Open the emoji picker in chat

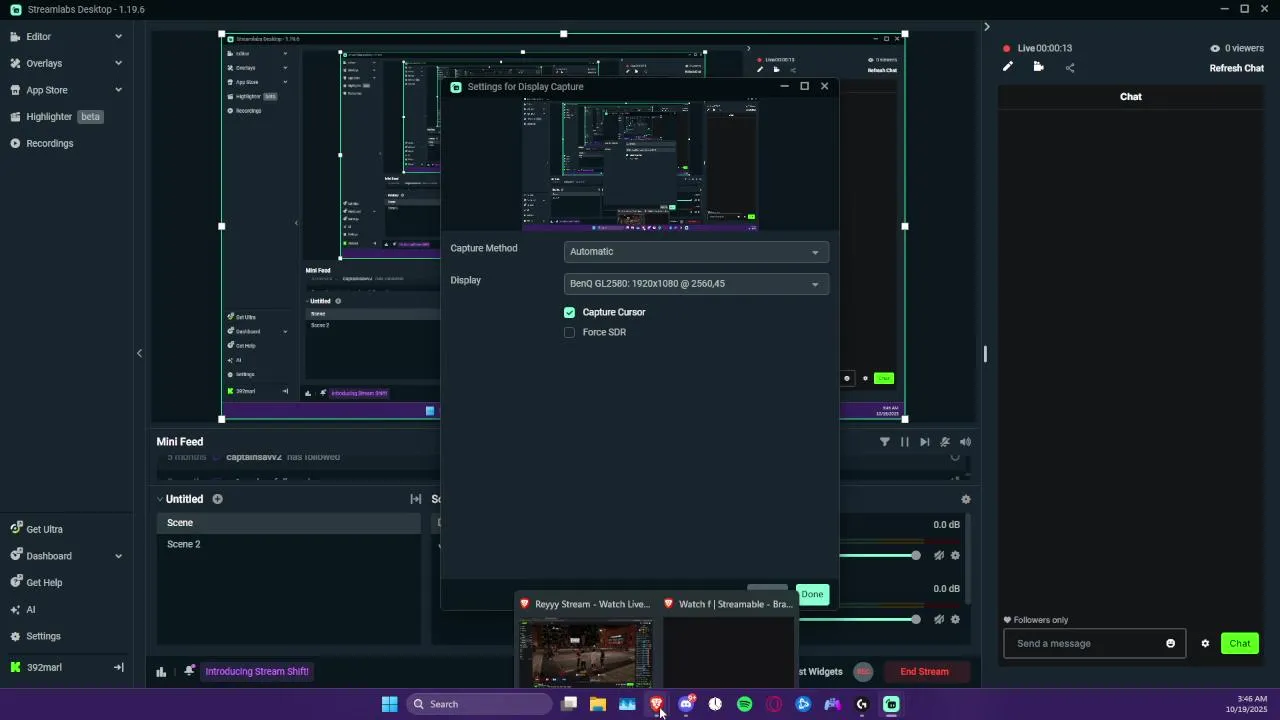(1171, 643)
